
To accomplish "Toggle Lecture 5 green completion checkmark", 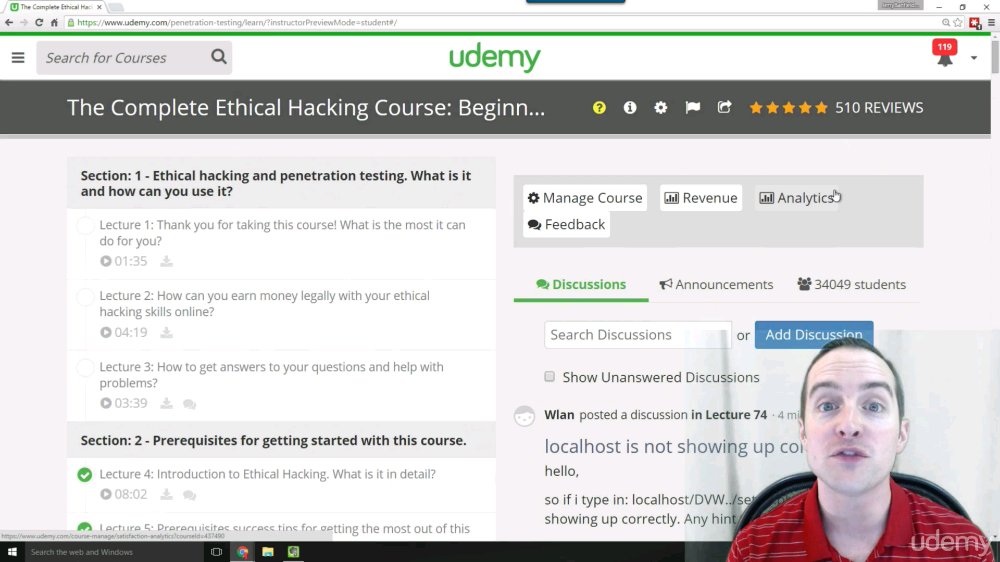I will coord(85,528).
